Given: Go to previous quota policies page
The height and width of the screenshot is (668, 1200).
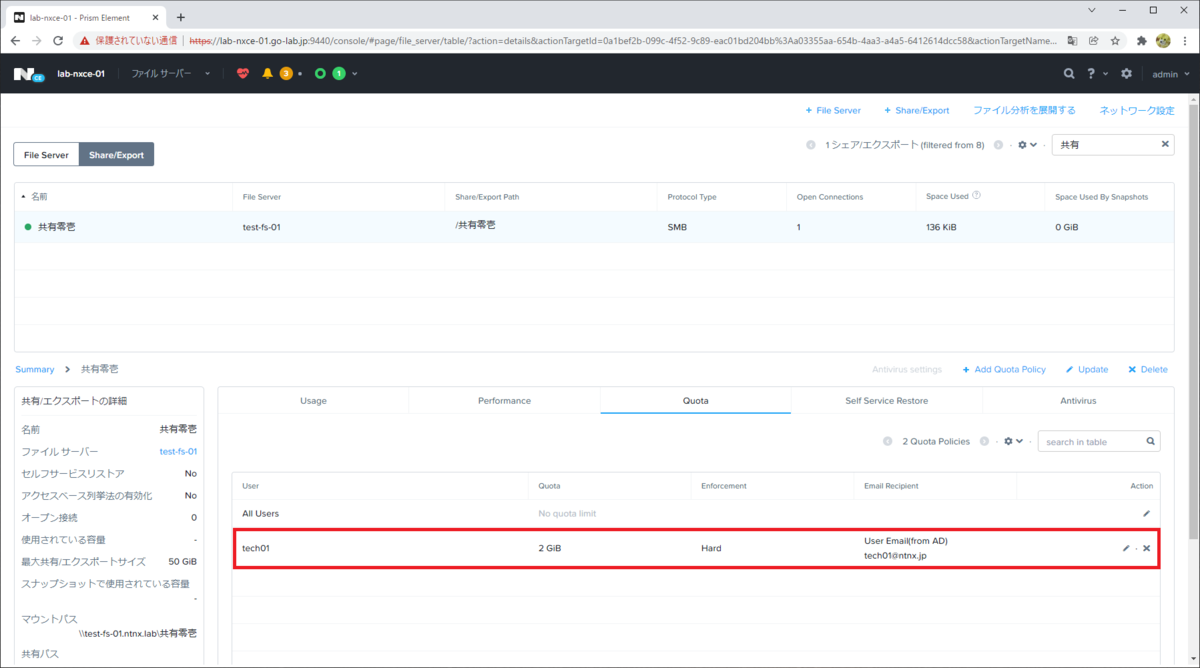Looking at the screenshot, I should tap(887, 441).
